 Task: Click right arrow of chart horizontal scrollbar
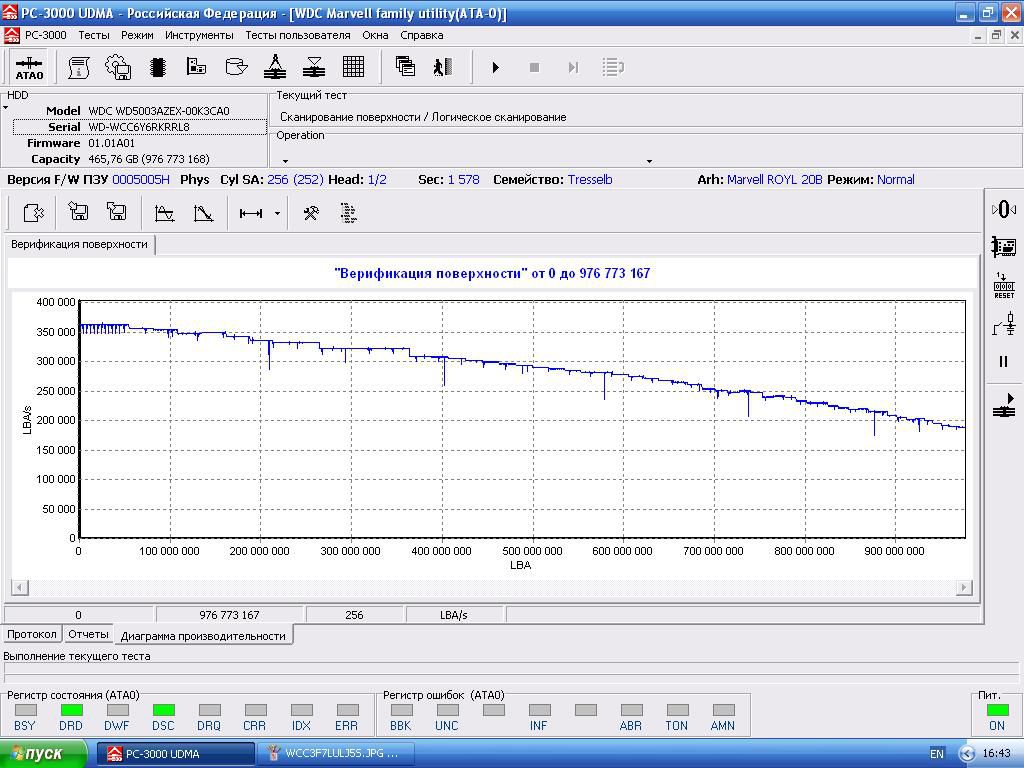(x=964, y=588)
